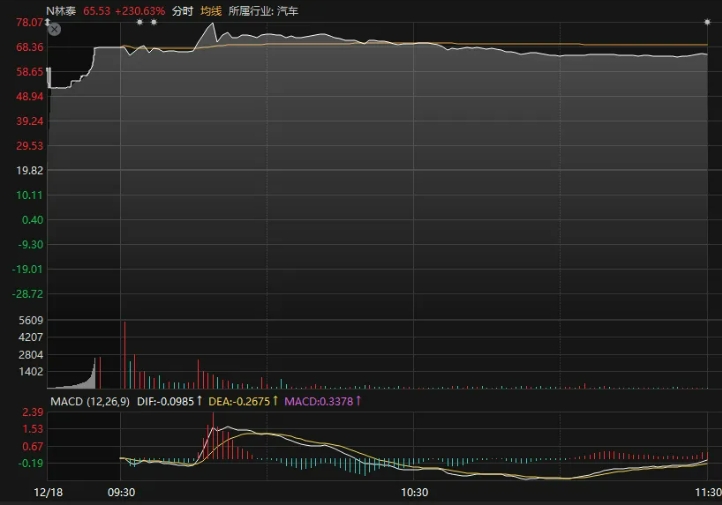The image size is (722, 505).
Task: Select the 均线 average line label
Action: point(211,11)
